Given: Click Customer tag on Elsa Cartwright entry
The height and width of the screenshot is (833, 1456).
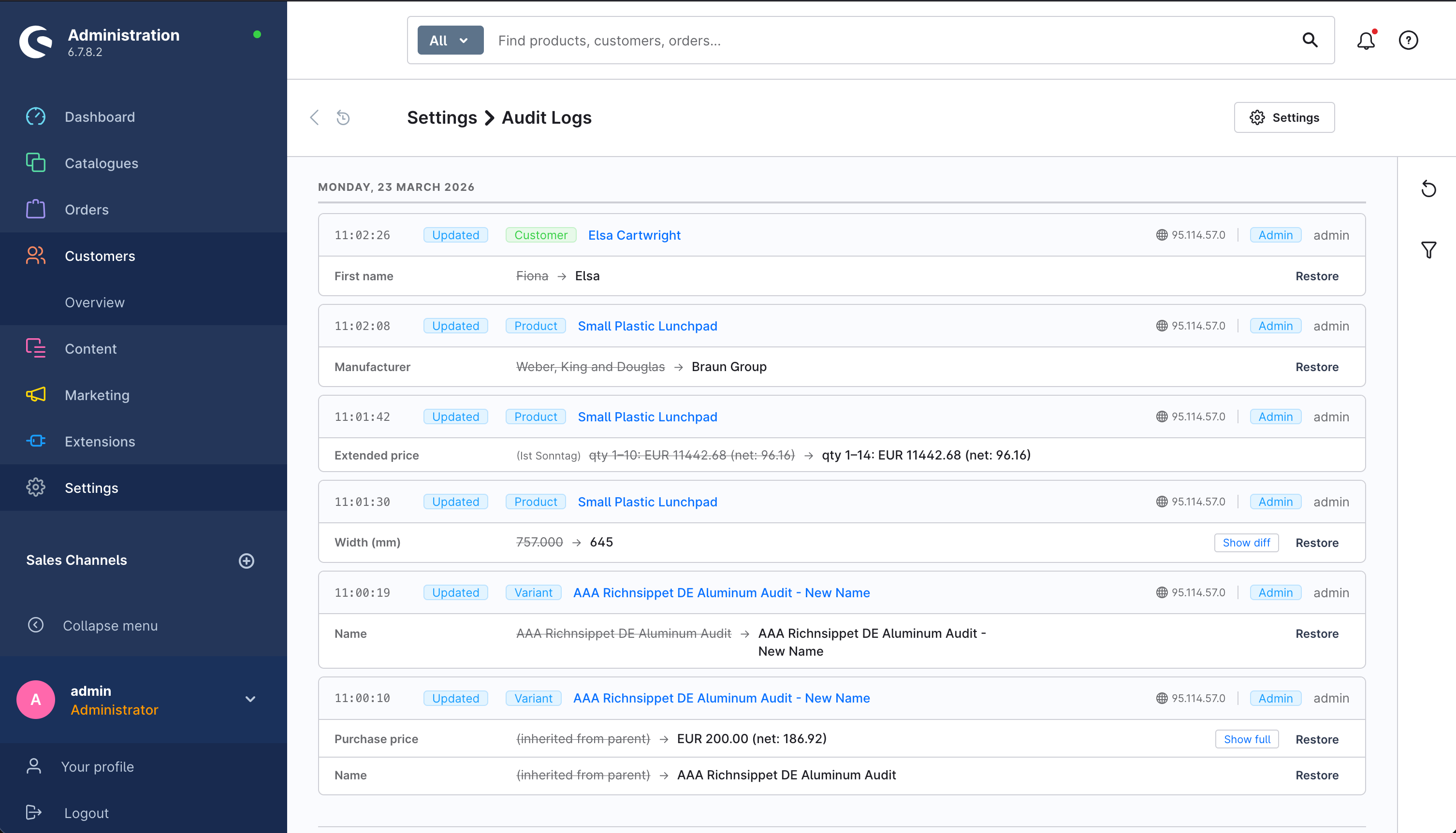Looking at the screenshot, I should [x=541, y=235].
